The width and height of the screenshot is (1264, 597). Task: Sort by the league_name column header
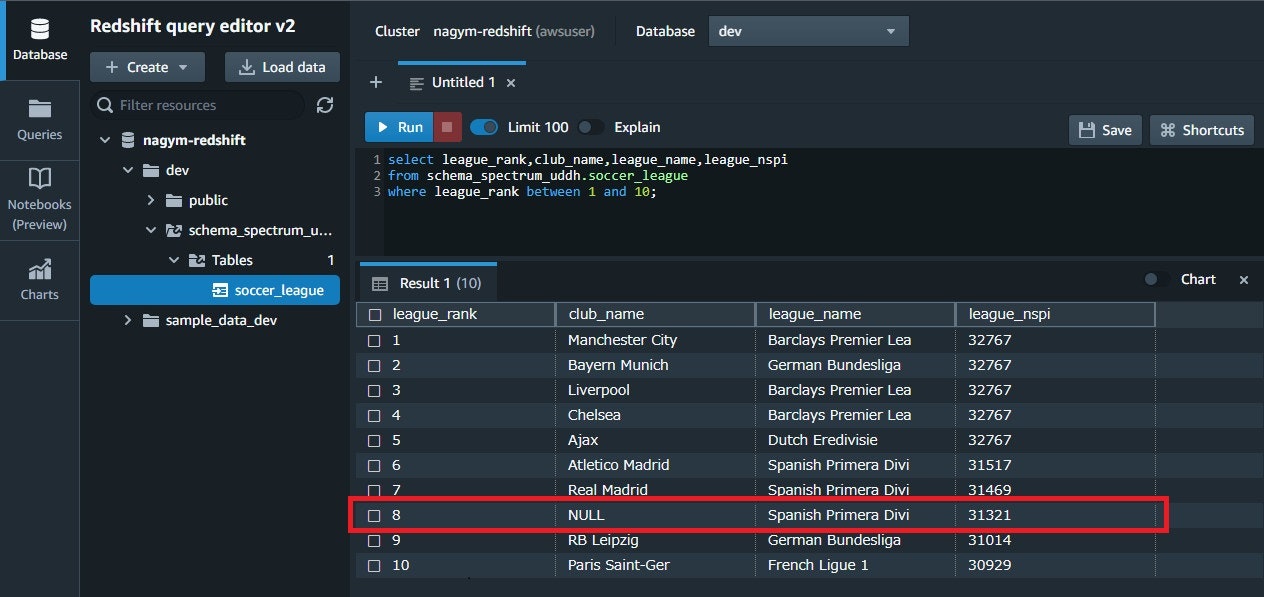[855, 314]
